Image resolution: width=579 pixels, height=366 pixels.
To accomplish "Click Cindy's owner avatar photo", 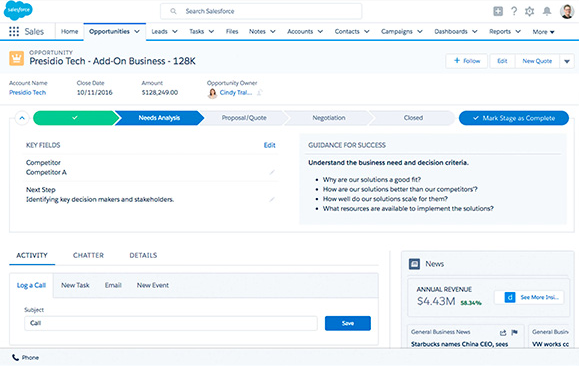I will (212, 93).
